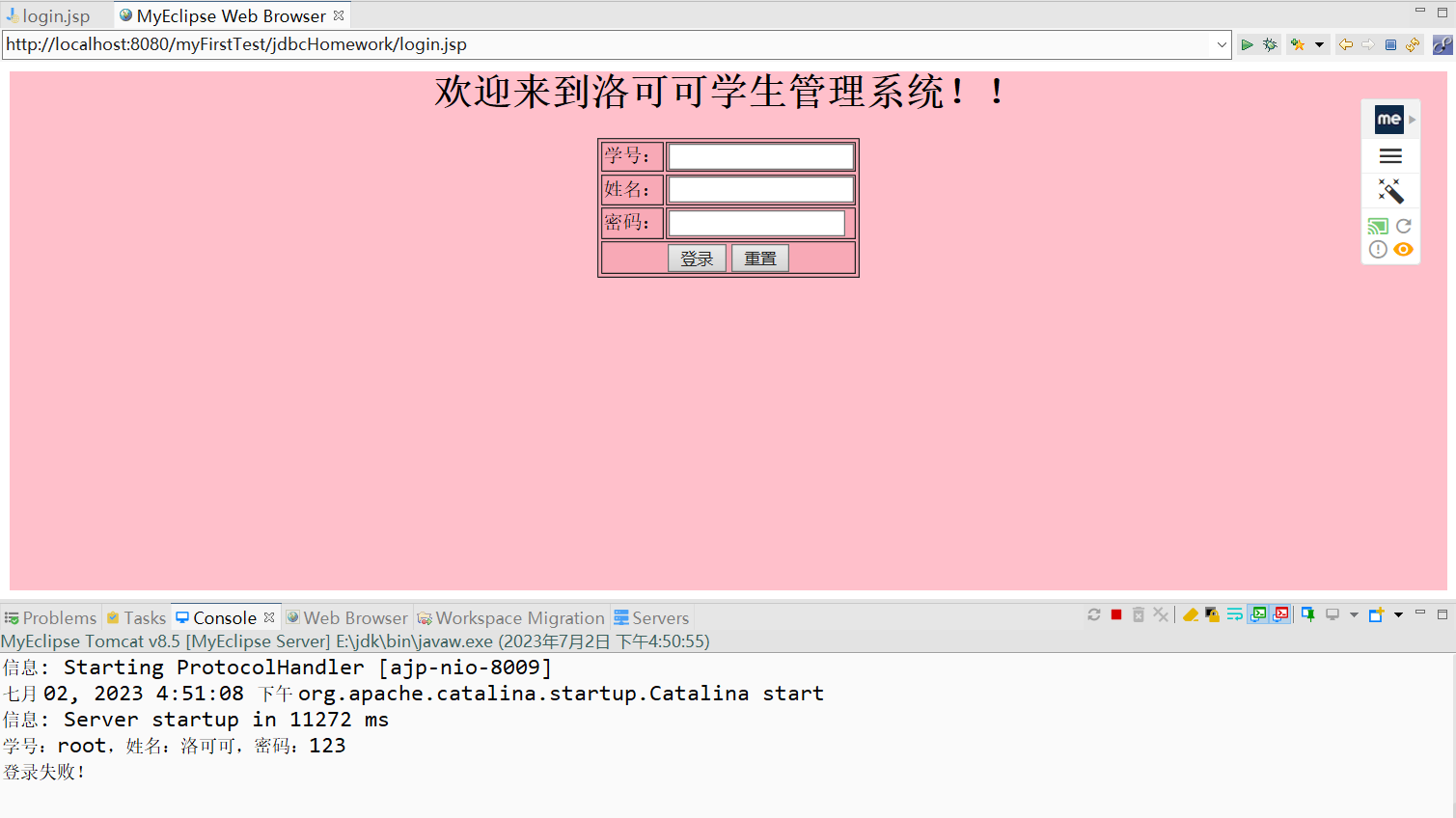Open the Workspace Migration tab

coord(511,617)
